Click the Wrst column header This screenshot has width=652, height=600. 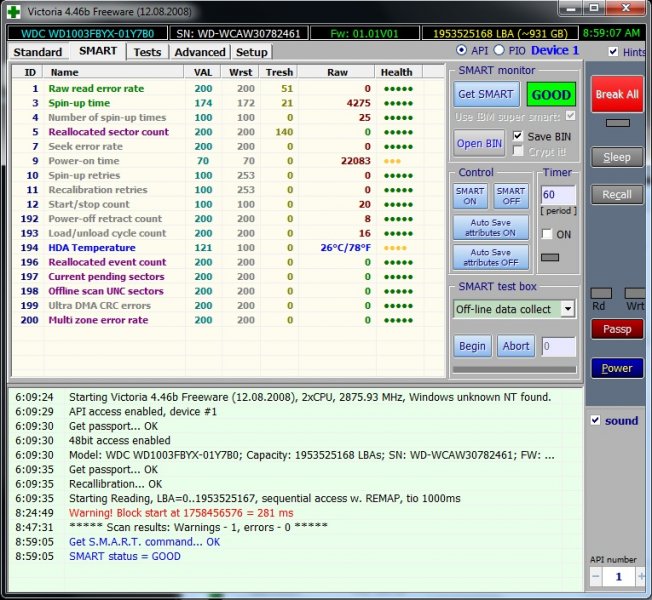[x=240, y=72]
